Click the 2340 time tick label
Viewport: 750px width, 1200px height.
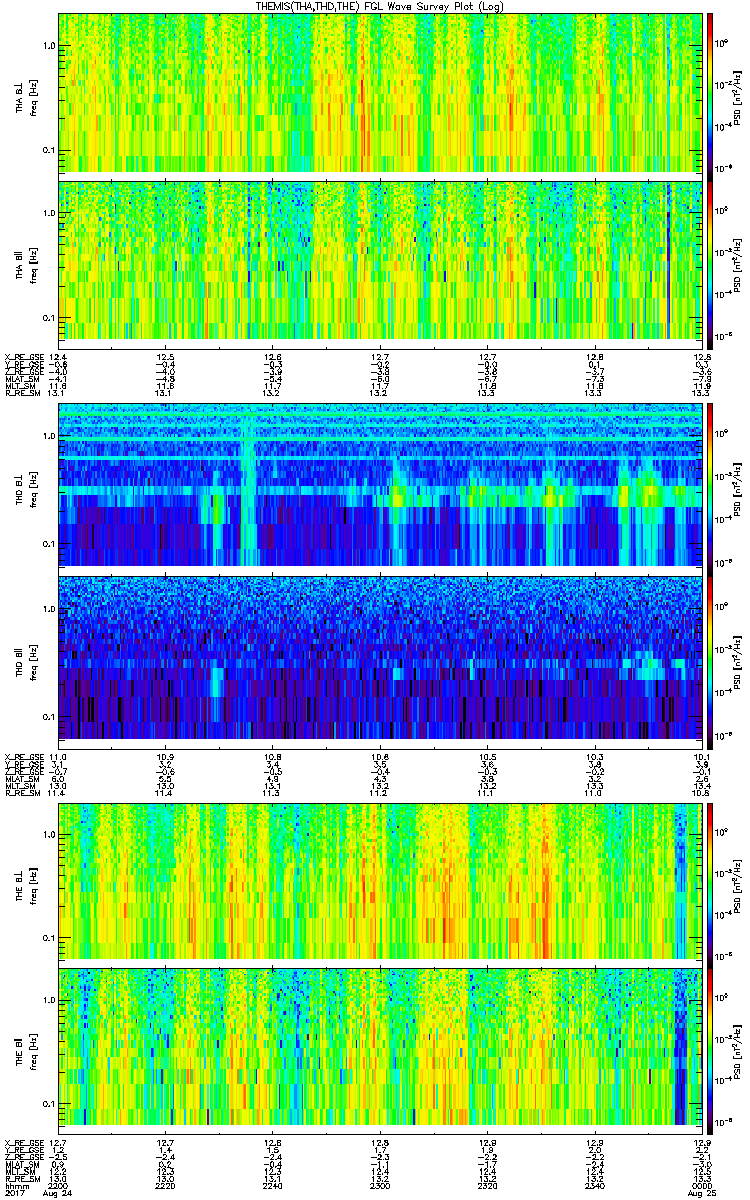[x=593, y=1185]
